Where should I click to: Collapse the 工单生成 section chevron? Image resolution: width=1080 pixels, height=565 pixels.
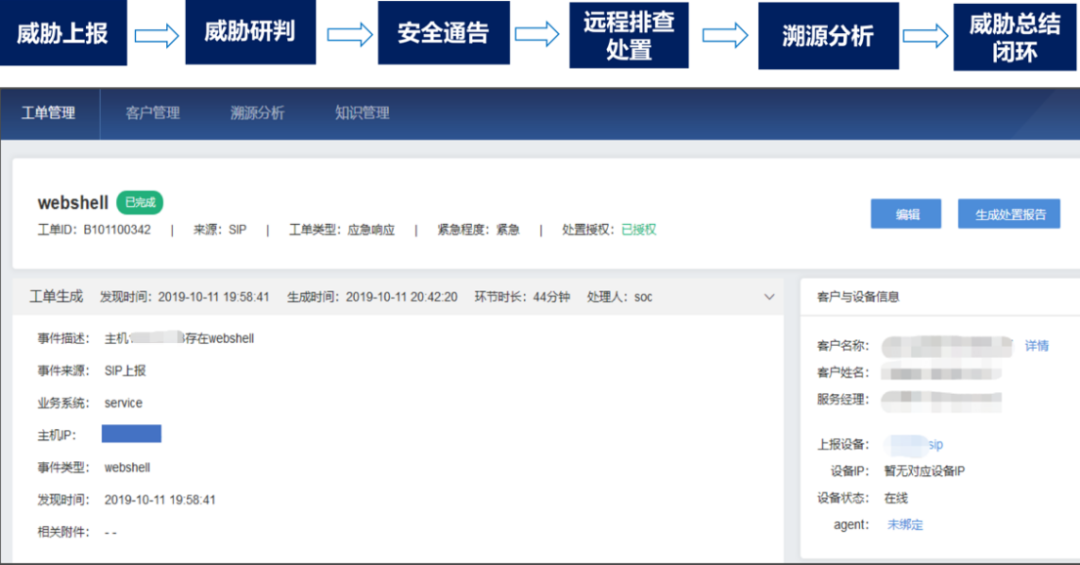pos(769,297)
